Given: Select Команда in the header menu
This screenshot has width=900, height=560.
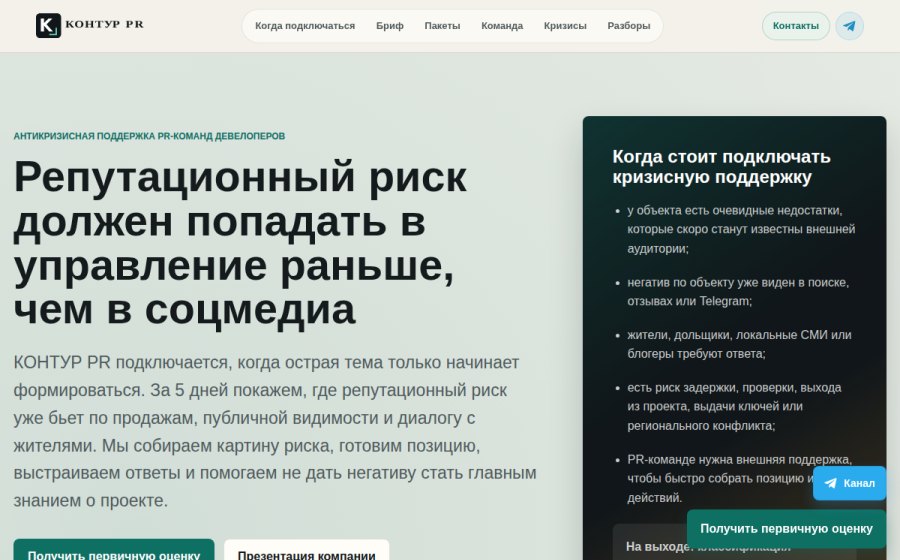Looking at the screenshot, I should 502,26.
